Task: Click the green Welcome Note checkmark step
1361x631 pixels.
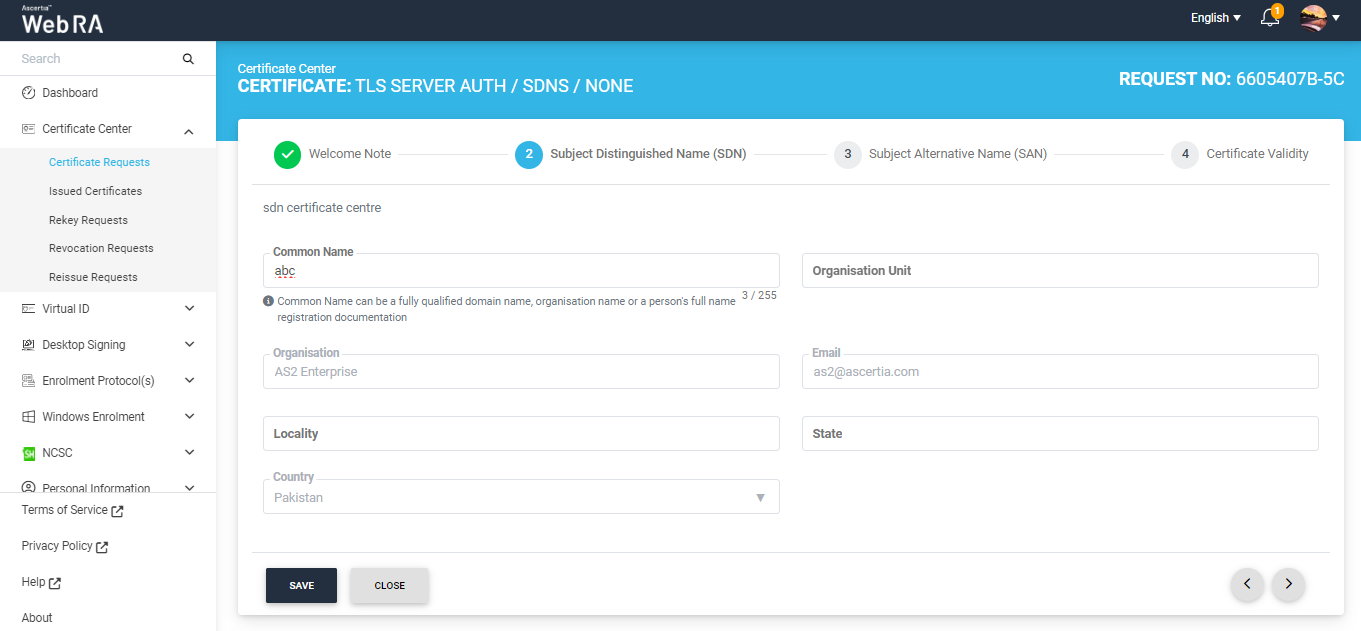Action: pos(287,154)
